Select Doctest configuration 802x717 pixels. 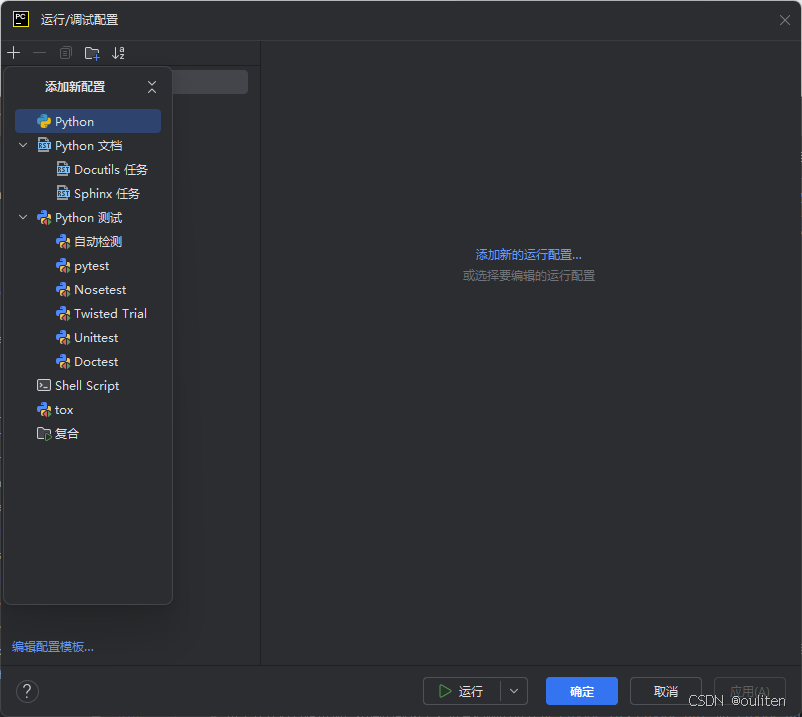[88, 362]
